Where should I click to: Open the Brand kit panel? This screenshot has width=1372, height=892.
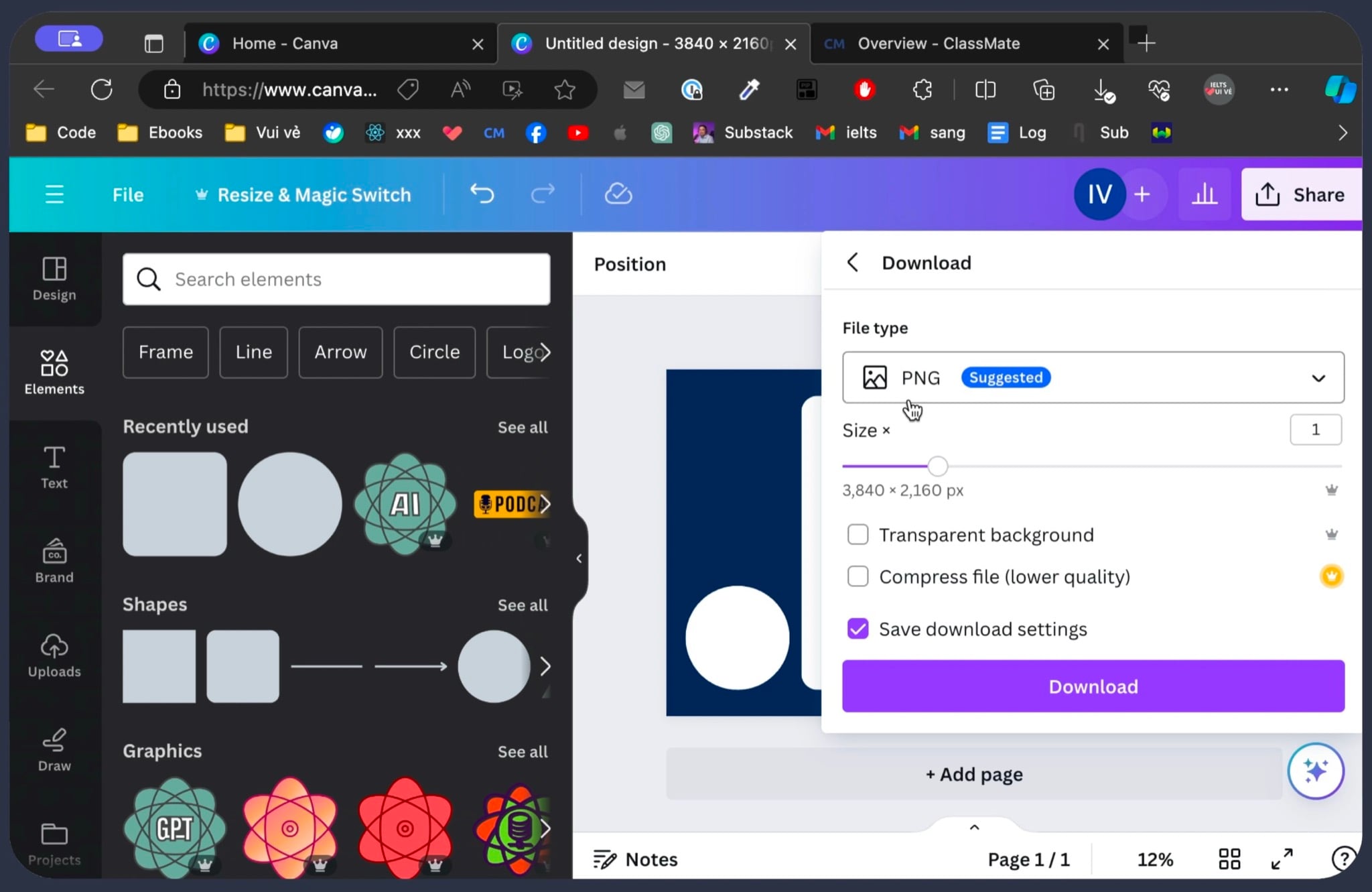coord(54,561)
